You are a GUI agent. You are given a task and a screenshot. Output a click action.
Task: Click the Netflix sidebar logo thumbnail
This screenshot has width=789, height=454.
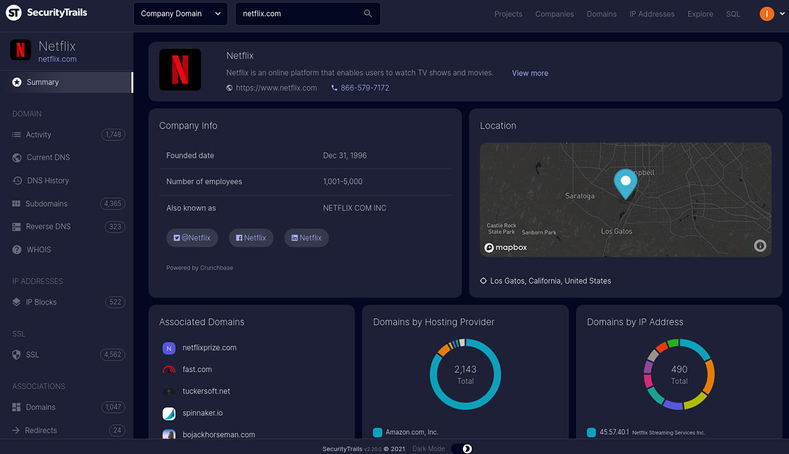coord(21,50)
